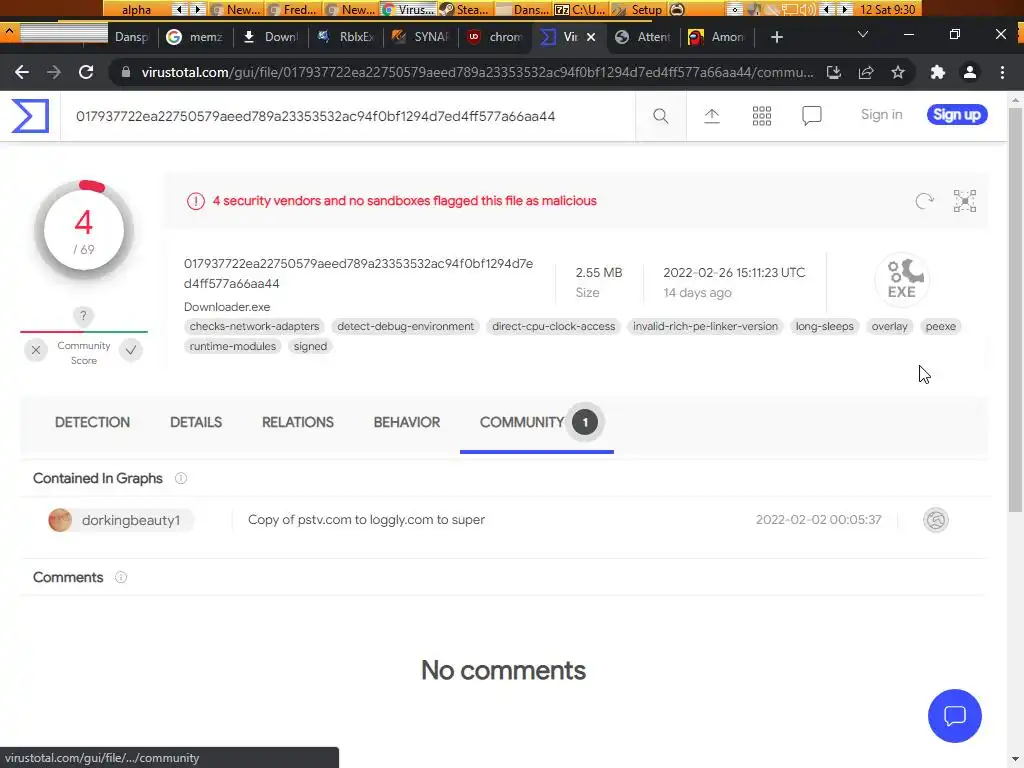The image size is (1024, 768).
Task: Click the hash search input field
Action: tap(347, 116)
